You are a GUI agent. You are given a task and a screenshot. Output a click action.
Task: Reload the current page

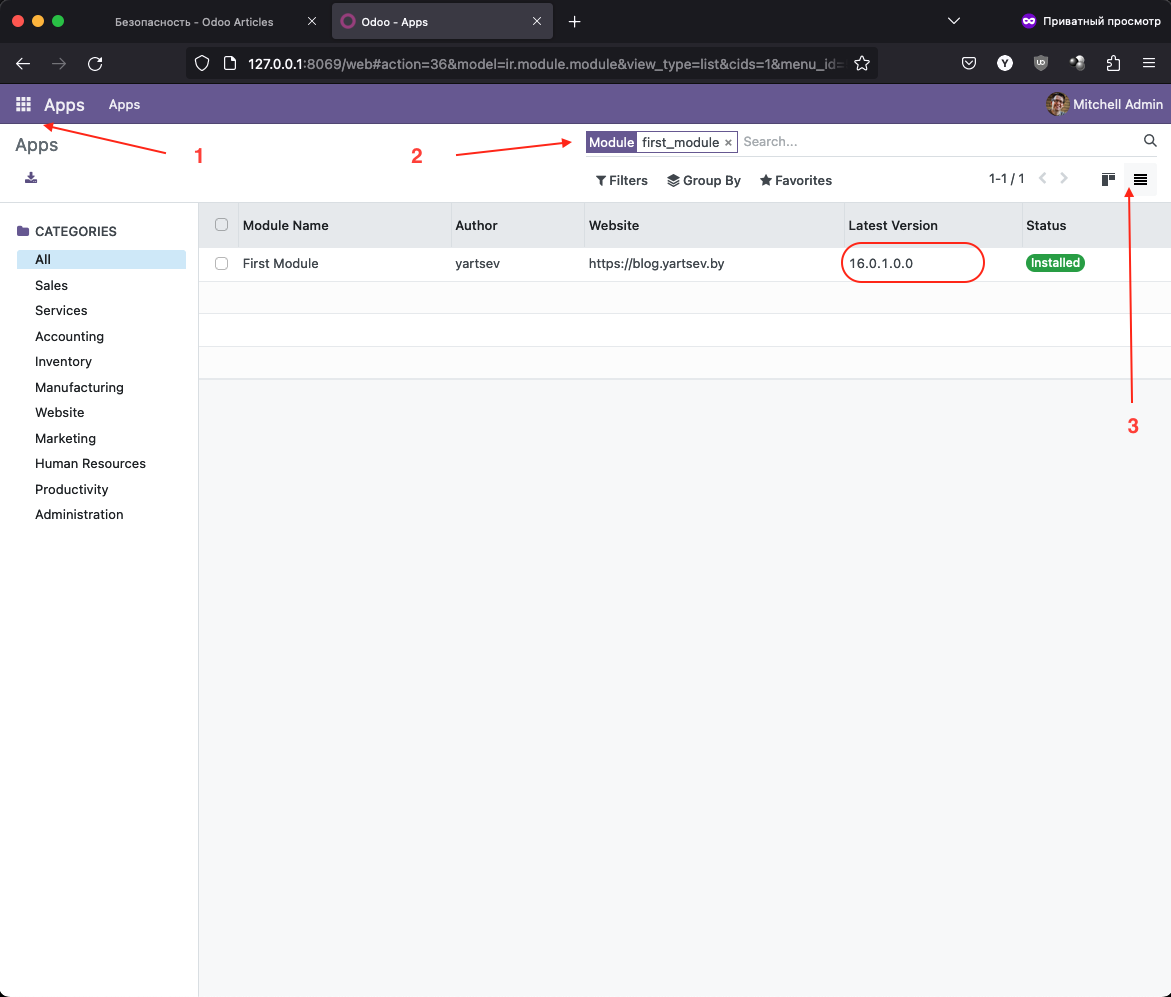(x=95, y=63)
